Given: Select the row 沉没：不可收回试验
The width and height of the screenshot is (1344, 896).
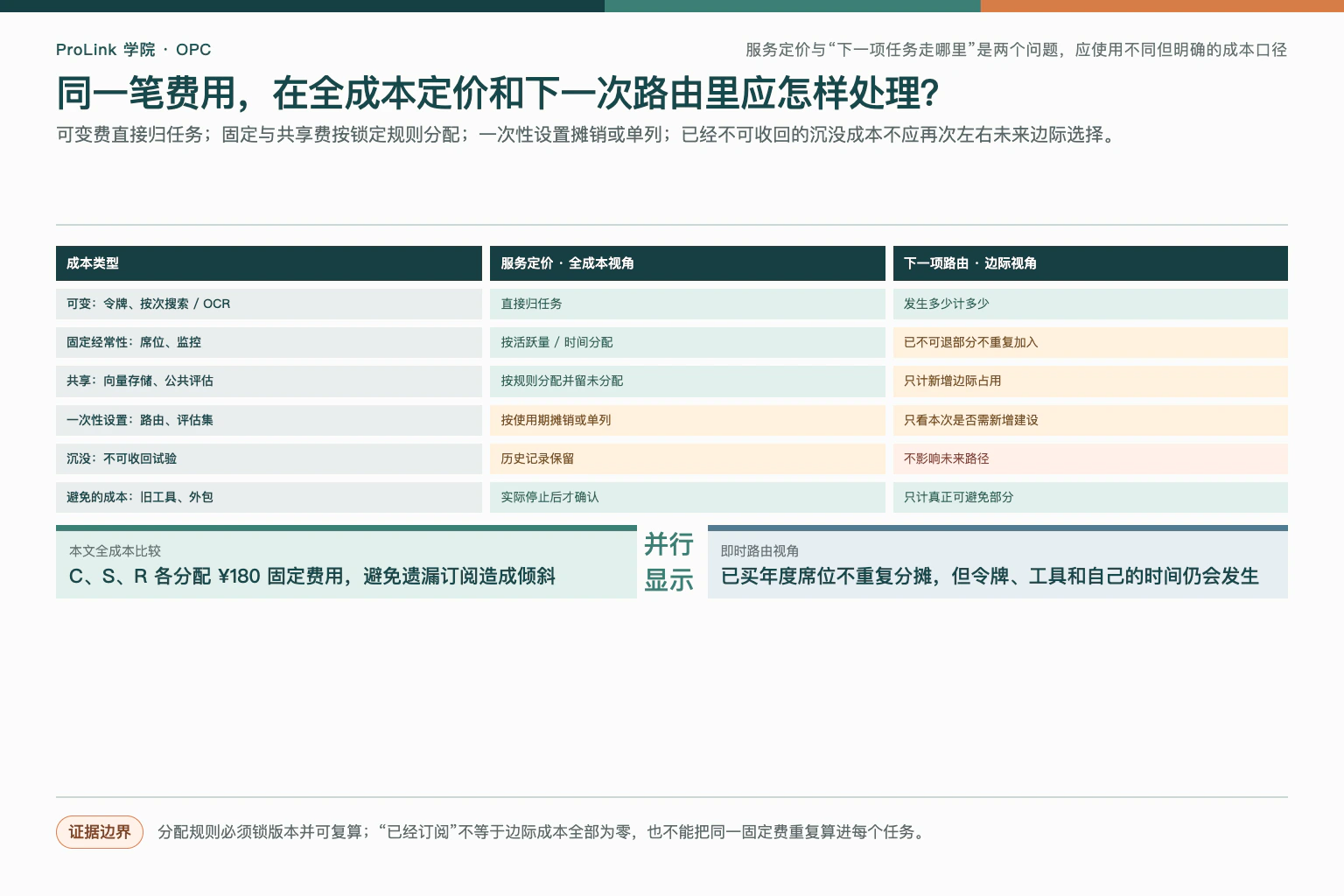Looking at the screenshot, I should pos(269,458).
